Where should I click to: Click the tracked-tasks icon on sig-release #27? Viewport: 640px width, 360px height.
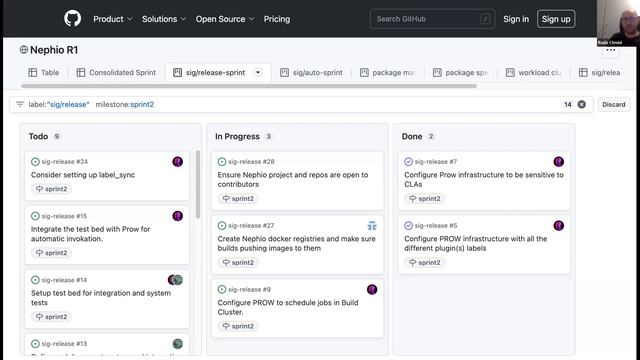372,226
